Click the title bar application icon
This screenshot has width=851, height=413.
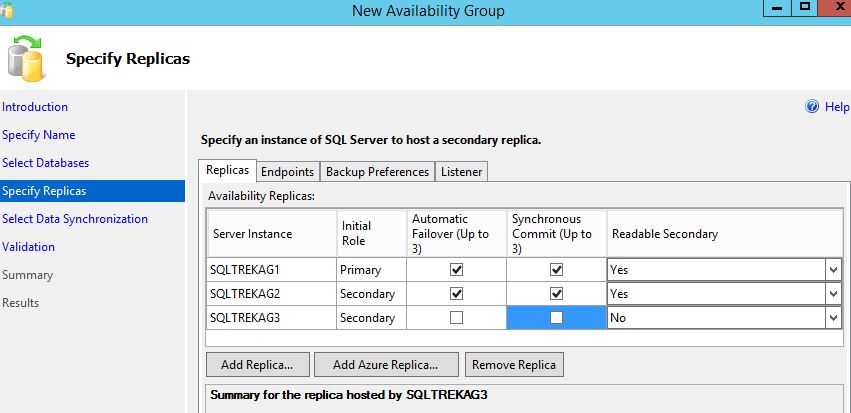pos(8,10)
